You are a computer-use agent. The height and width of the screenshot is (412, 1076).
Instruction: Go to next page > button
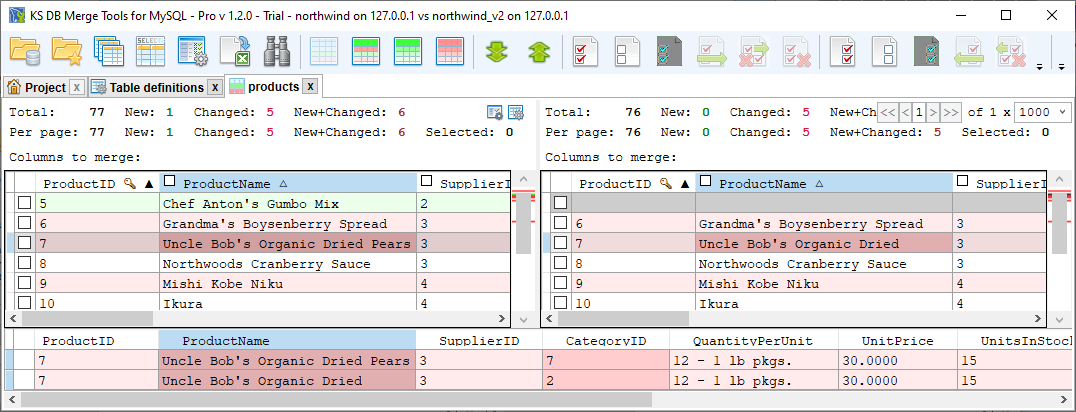pos(932,112)
